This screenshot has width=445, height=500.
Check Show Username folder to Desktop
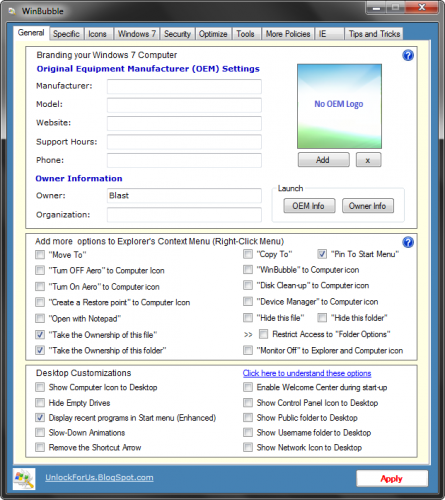(248, 432)
